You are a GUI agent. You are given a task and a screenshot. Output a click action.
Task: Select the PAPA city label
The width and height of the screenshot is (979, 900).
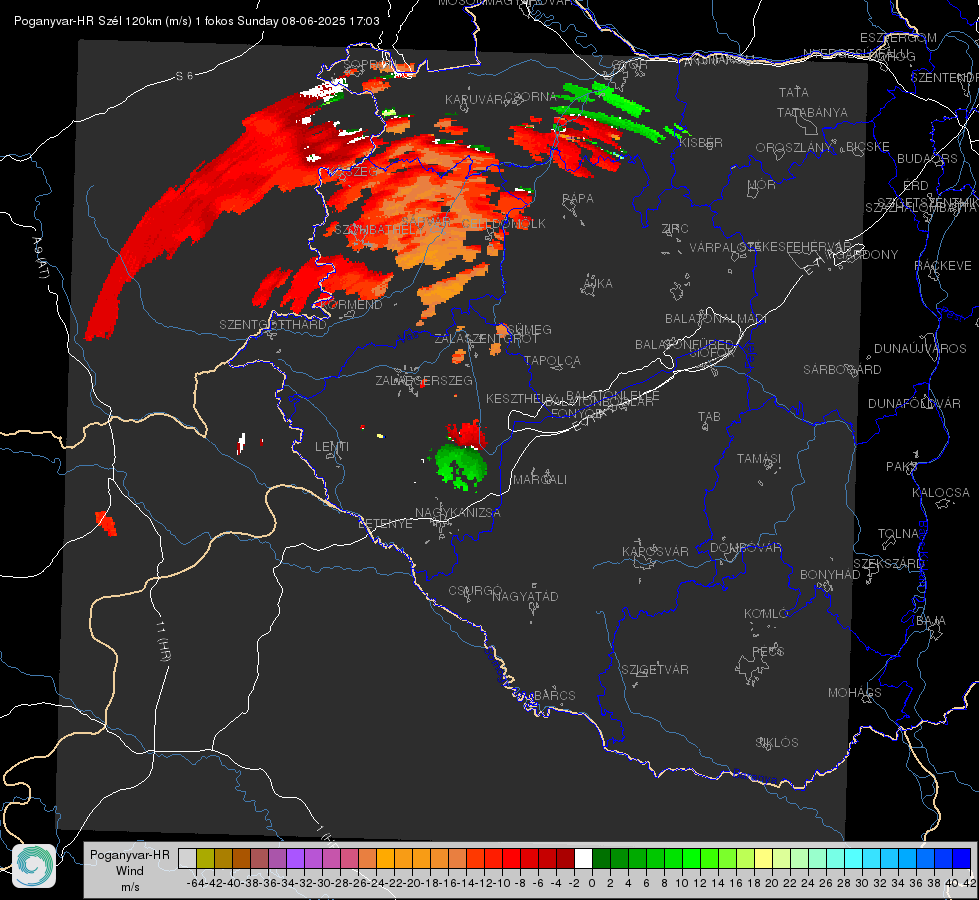pos(578,198)
